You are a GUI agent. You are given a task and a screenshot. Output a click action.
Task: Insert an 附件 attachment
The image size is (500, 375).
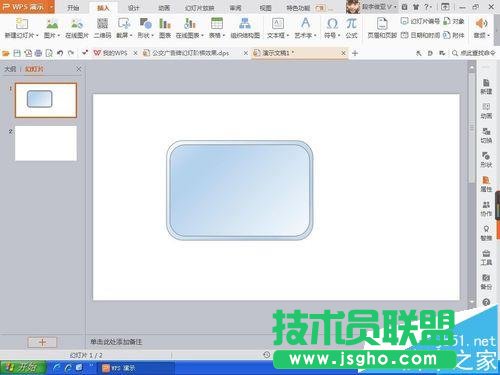click(454, 35)
